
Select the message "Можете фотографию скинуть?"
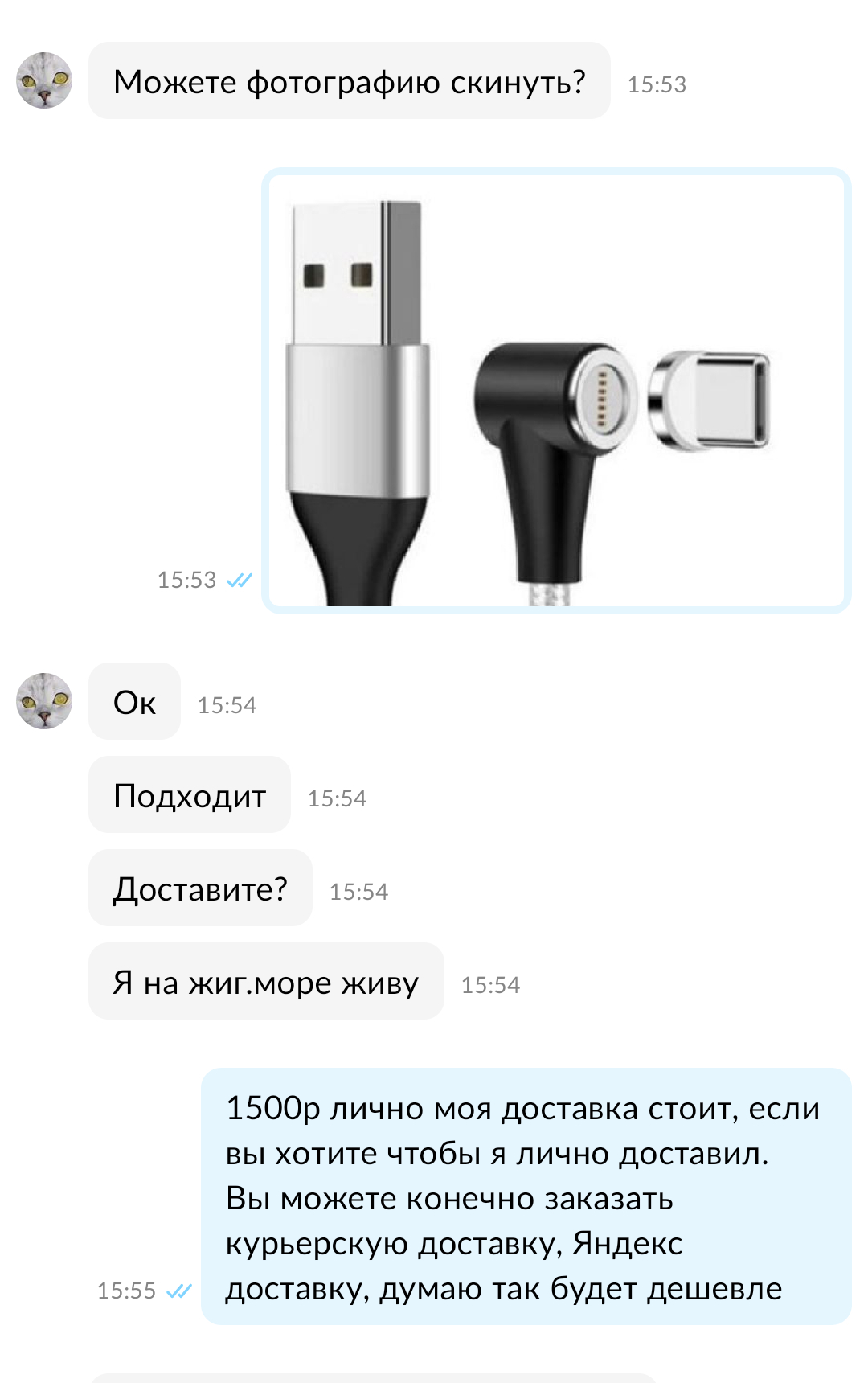350,80
